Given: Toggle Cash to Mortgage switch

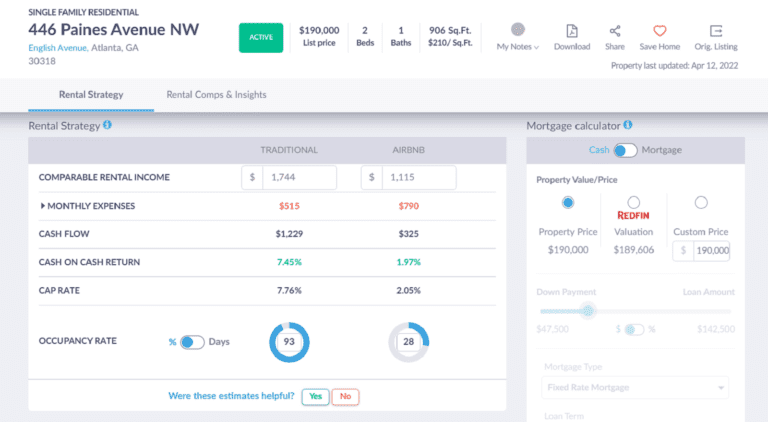Looking at the screenshot, I should 625,150.
